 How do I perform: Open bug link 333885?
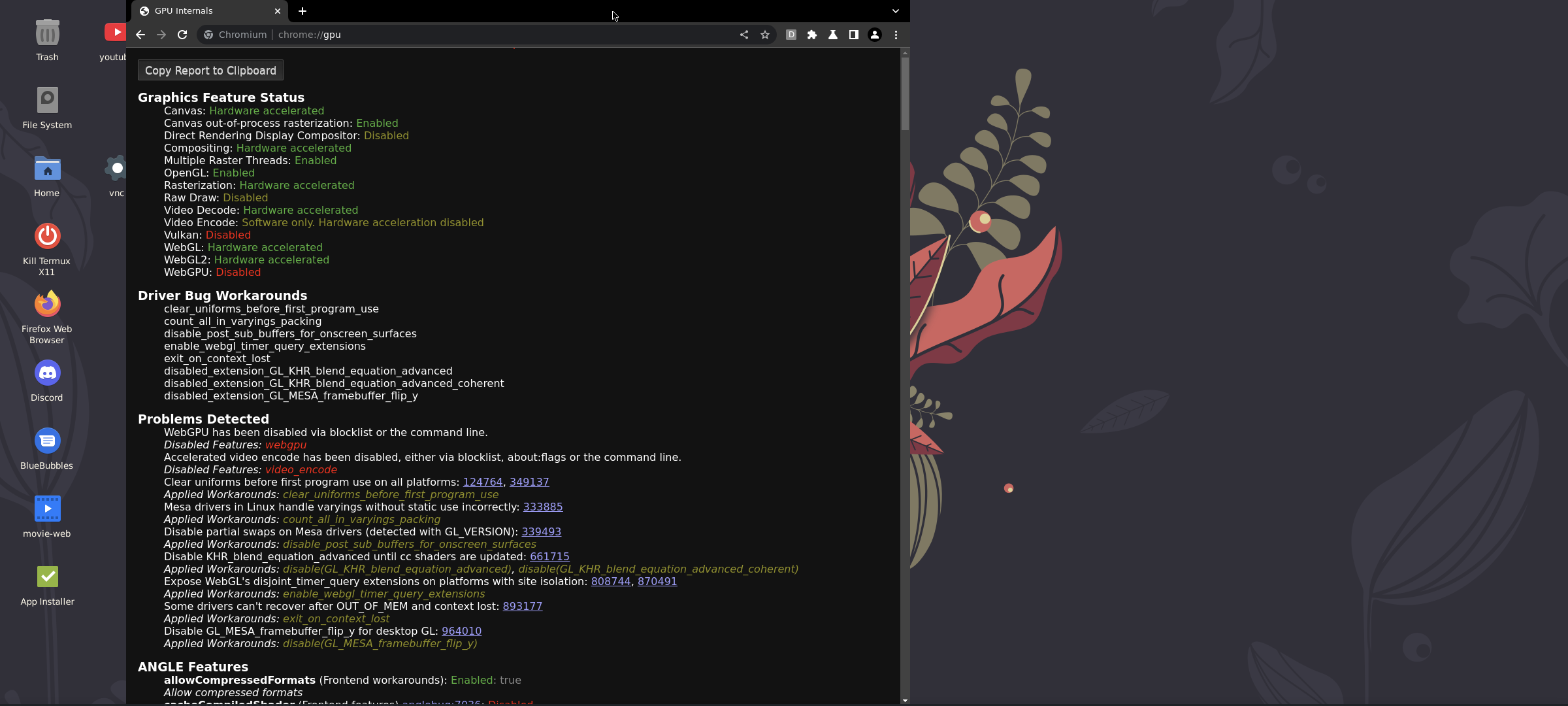pyautogui.click(x=542, y=507)
